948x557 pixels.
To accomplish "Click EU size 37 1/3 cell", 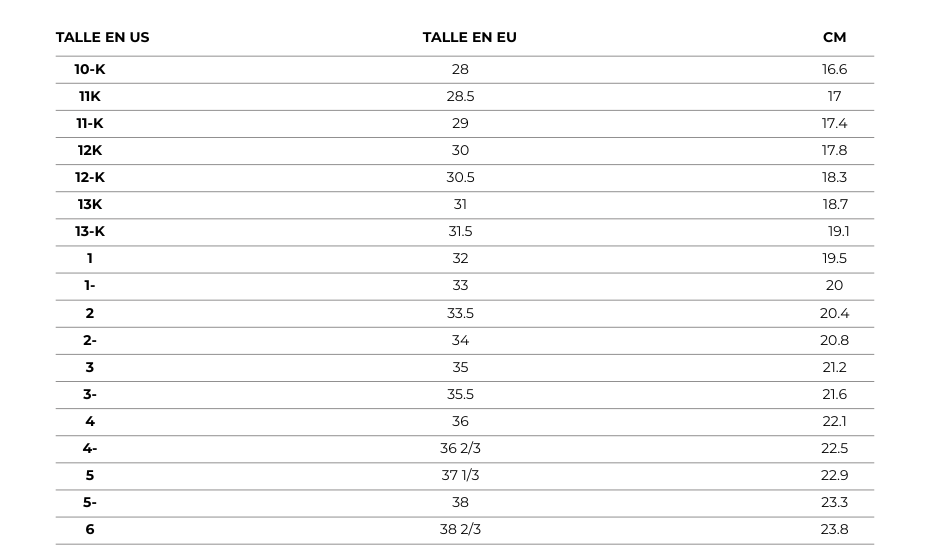I will (460, 475).
